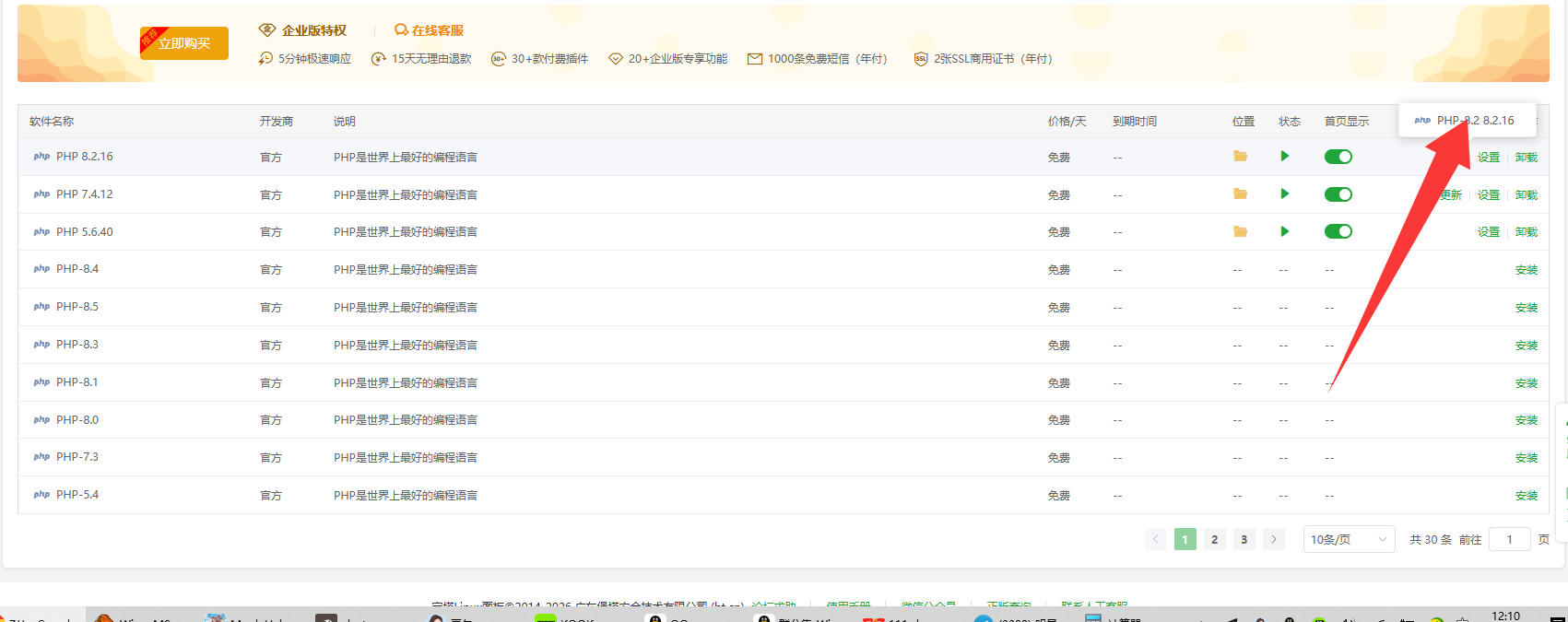The image size is (1568, 622).
Task: Open the folder location of PHP 8.2.16
Action: point(1240,157)
